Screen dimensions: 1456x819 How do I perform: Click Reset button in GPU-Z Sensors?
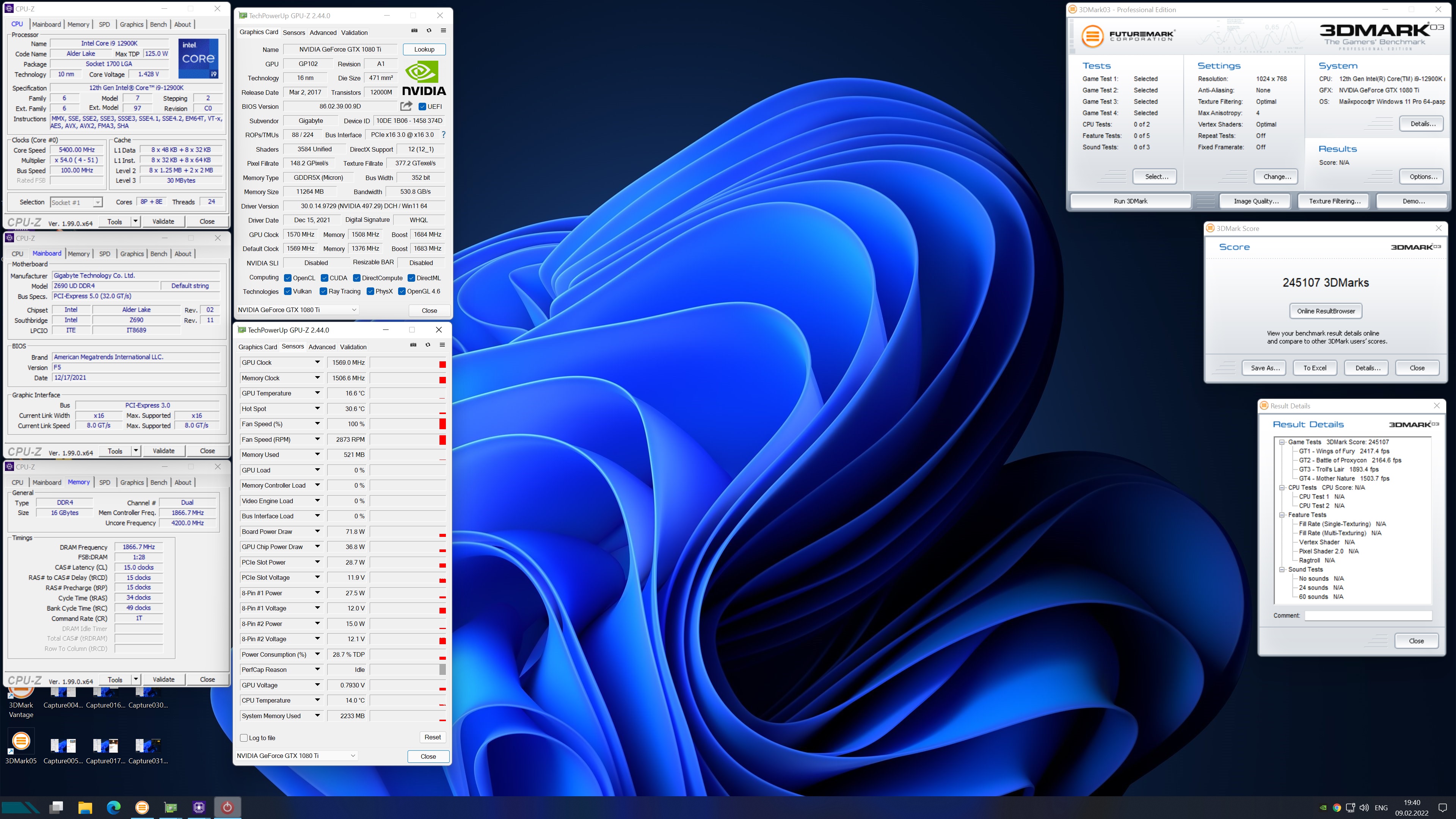tap(432, 737)
